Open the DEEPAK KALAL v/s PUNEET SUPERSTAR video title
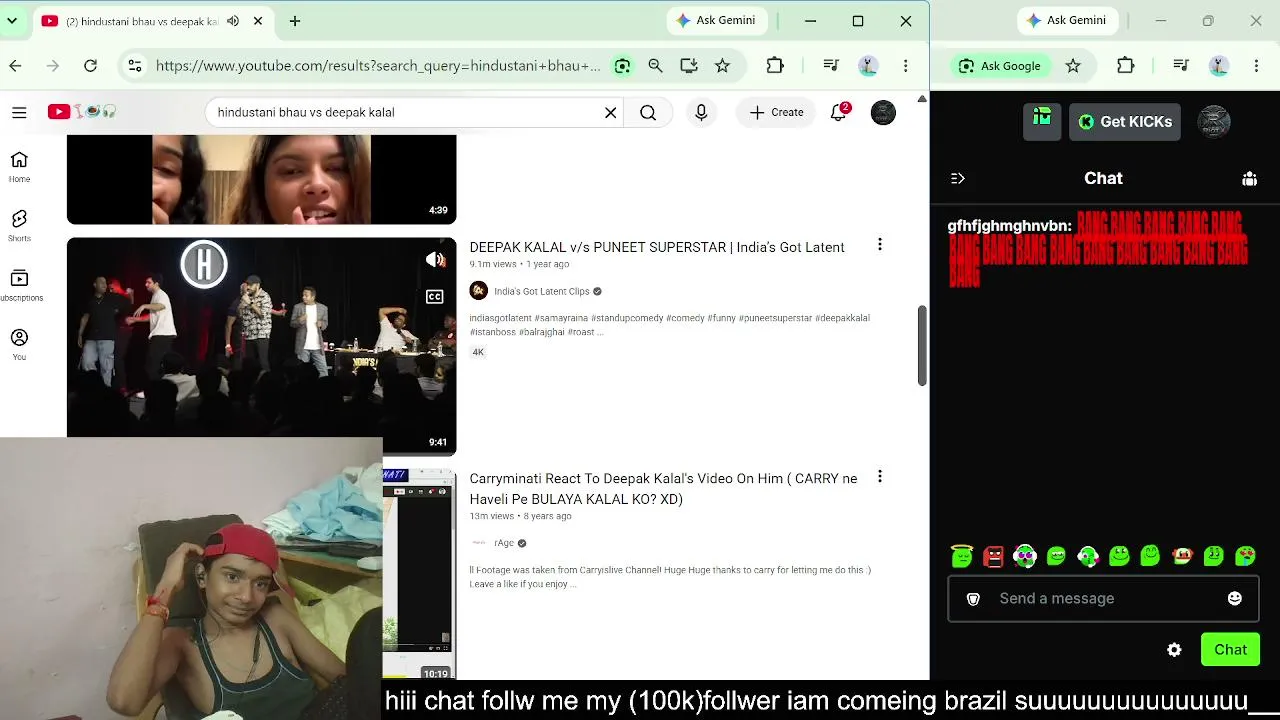 657,247
